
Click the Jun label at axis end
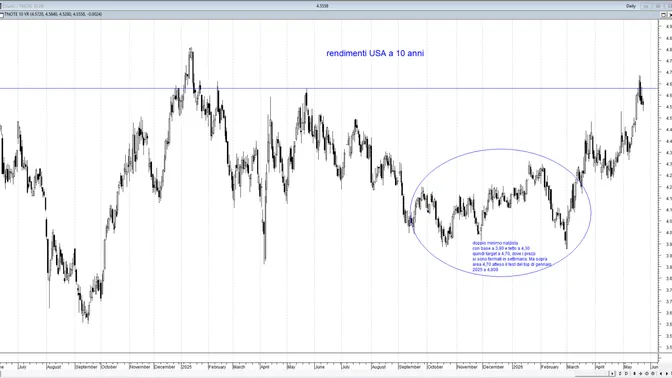point(654,367)
